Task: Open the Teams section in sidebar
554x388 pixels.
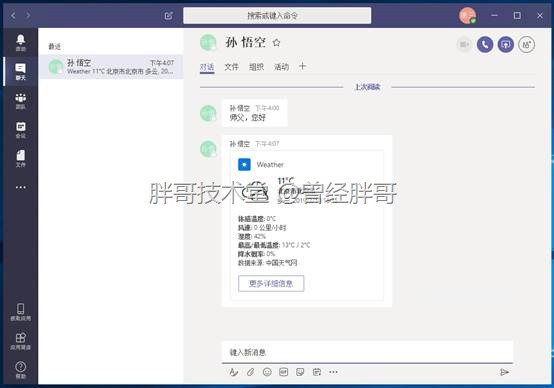Action: pos(20,101)
